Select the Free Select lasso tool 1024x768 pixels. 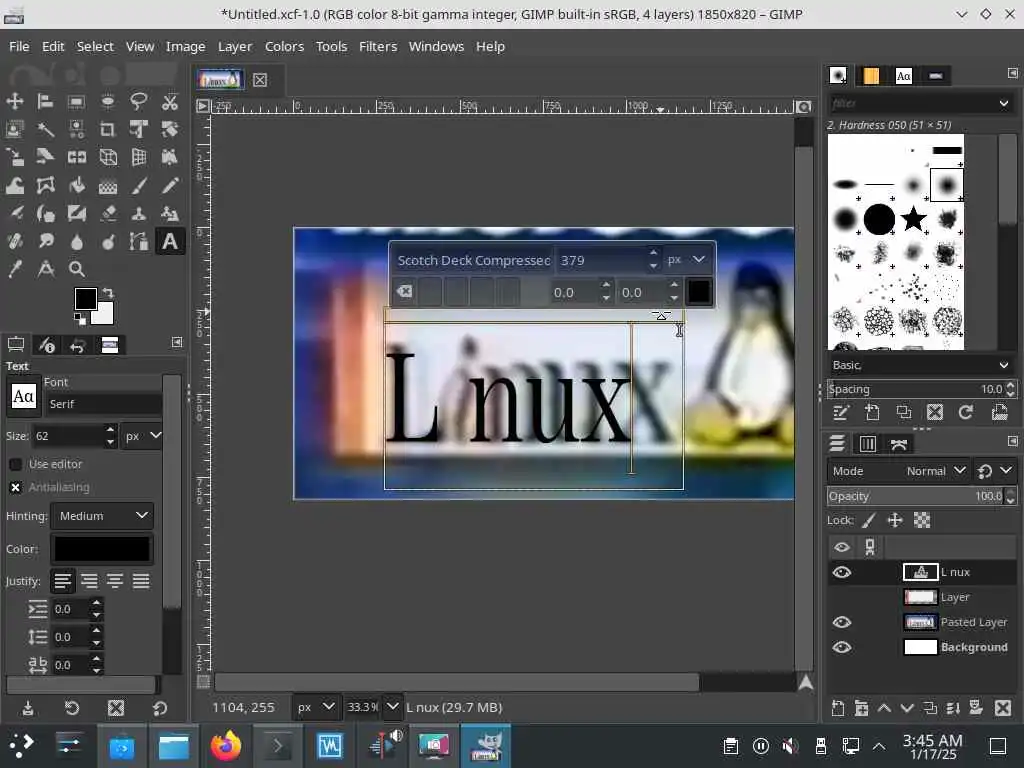(138, 101)
